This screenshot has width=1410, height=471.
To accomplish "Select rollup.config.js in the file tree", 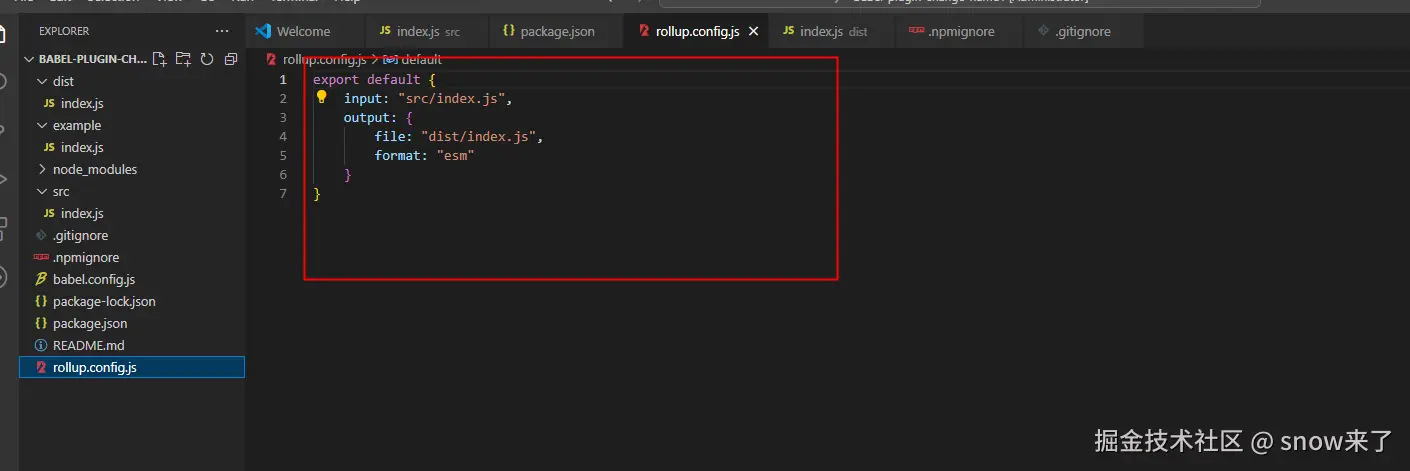I will (x=132, y=367).
